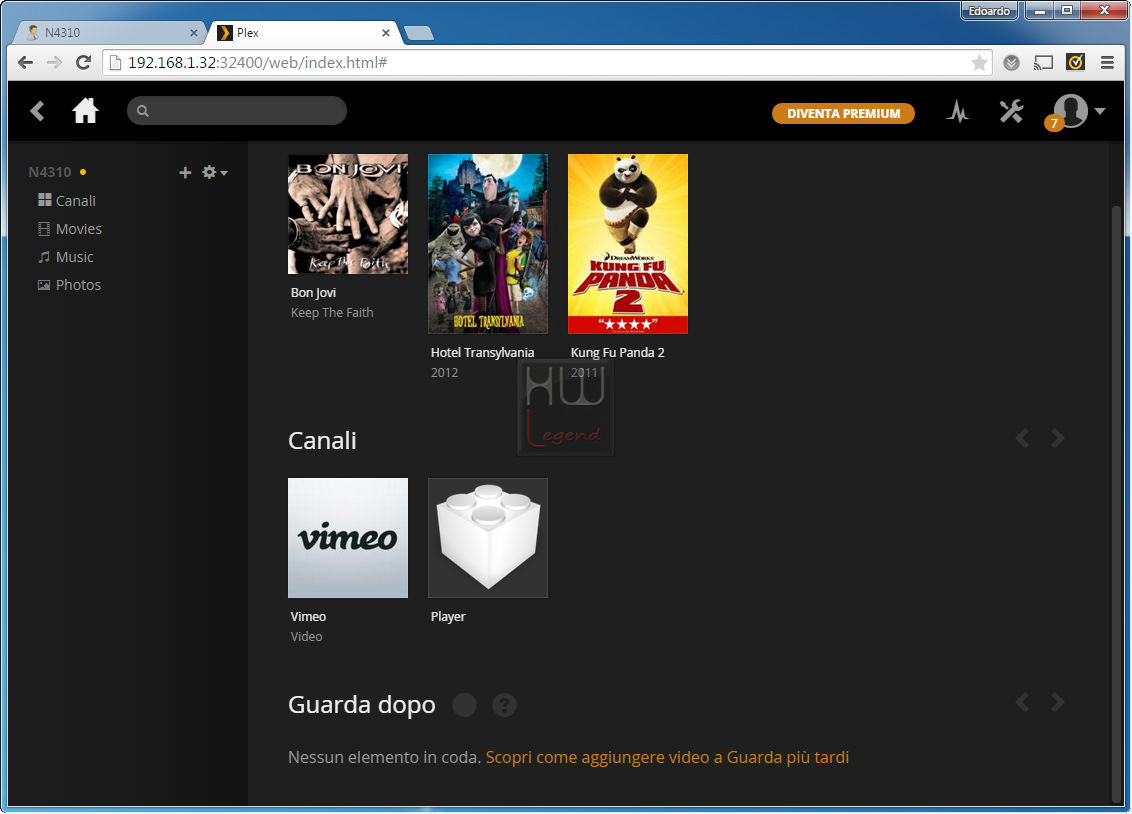Switch to the Plex browser tab
The height and width of the screenshot is (814, 1132).
coord(302,32)
